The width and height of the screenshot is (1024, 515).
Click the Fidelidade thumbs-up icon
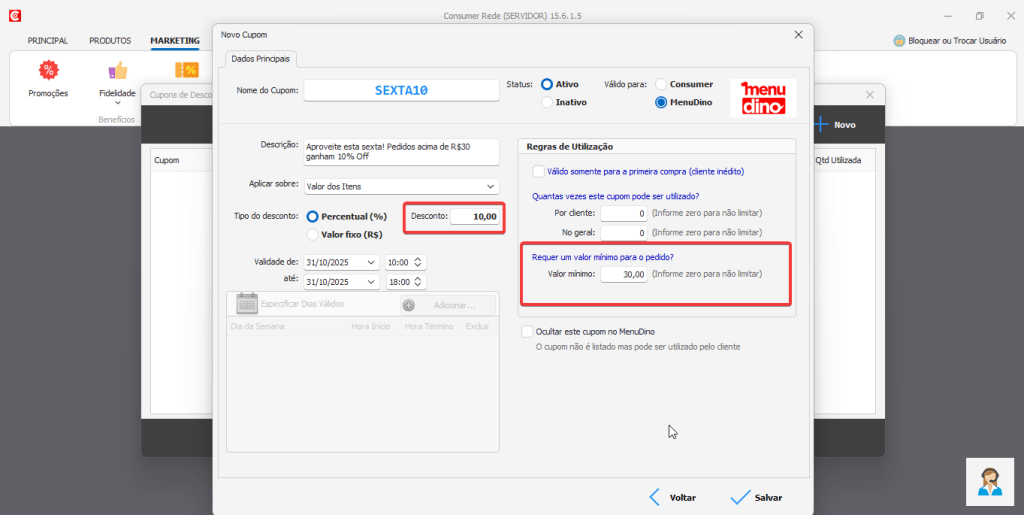click(x=118, y=70)
